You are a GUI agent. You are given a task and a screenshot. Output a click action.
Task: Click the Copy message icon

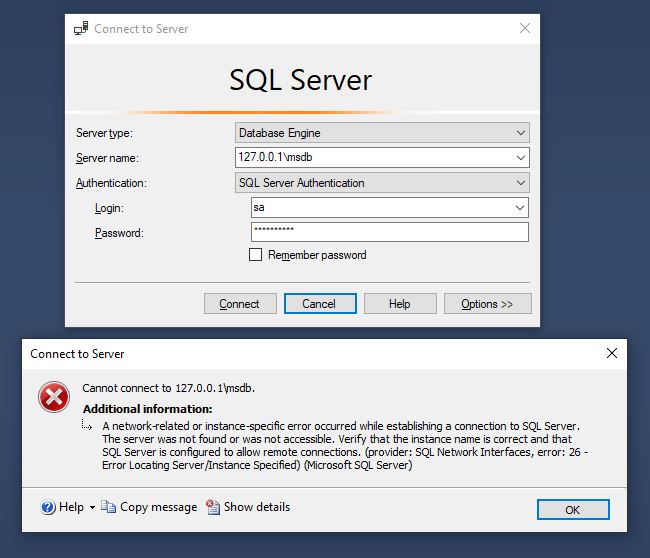coord(109,507)
